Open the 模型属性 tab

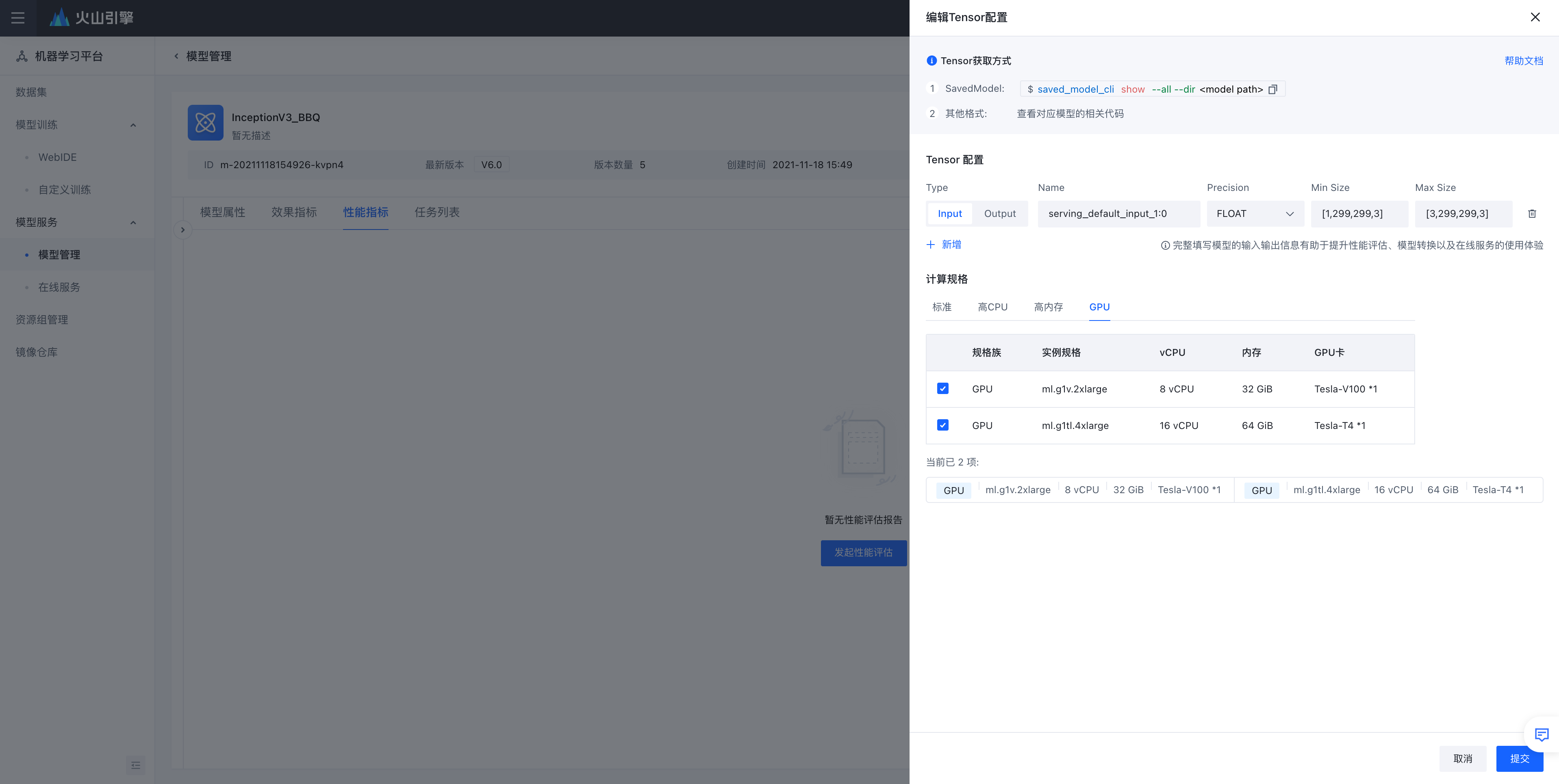223,212
